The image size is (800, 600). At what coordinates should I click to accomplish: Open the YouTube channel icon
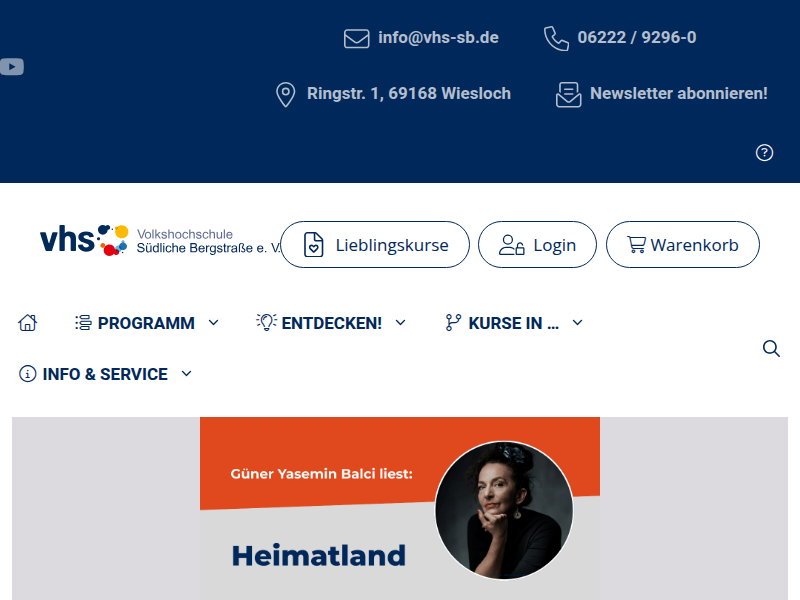(x=12, y=67)
